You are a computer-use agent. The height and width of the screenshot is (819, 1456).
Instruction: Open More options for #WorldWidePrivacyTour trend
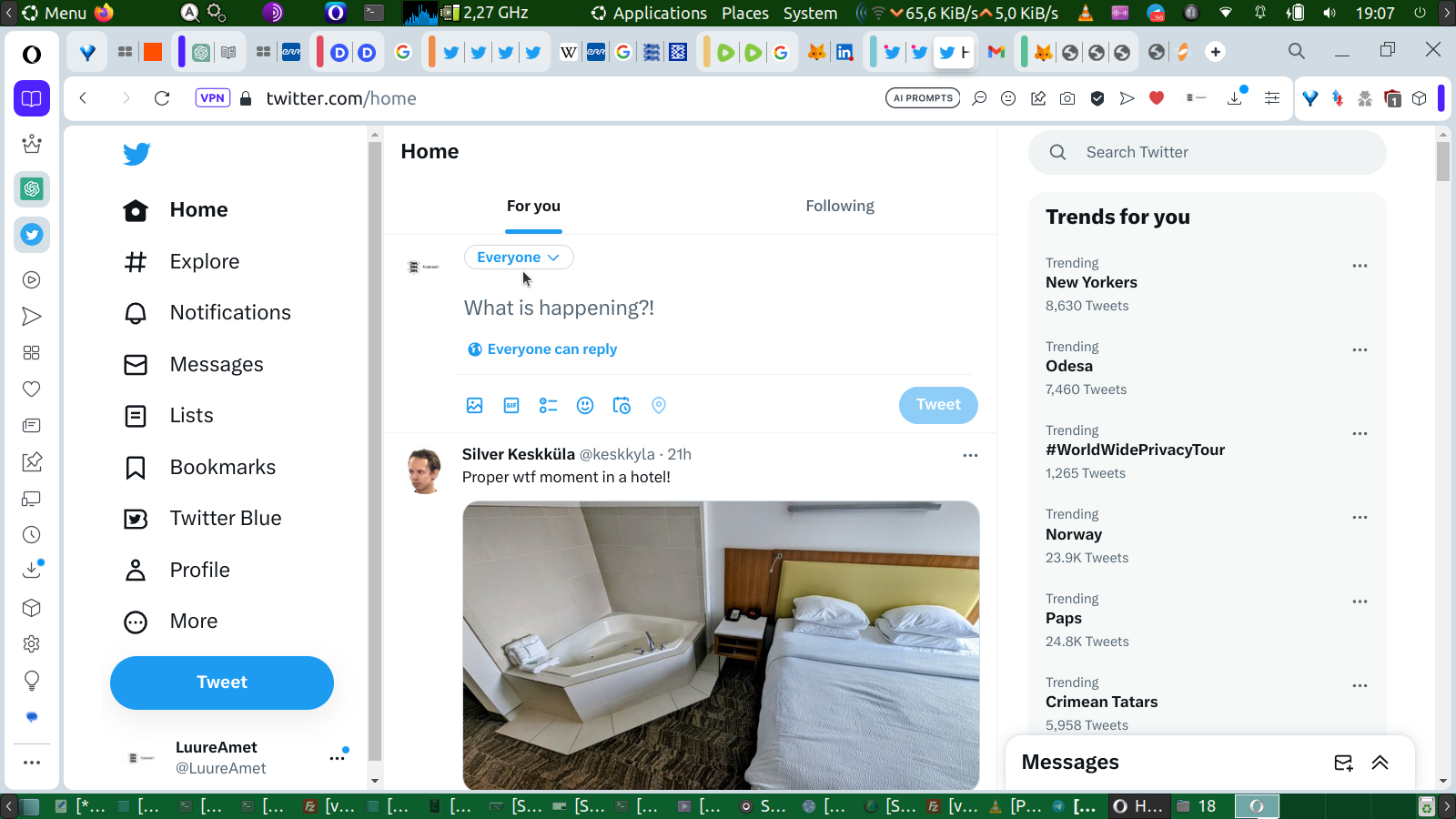pos(1360,433)
